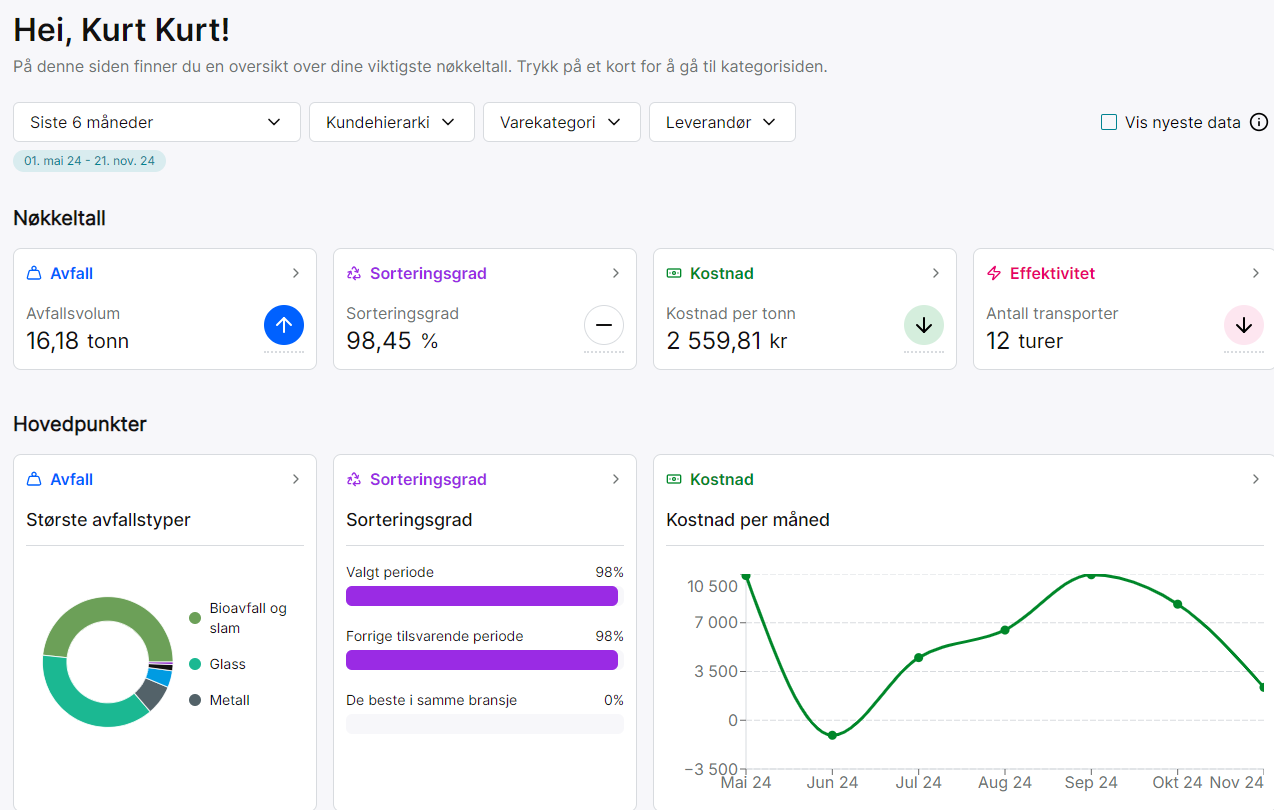Click the chevron on Hovedpunkter Sorteringsgrad card
The image size is (1274, 810).
point(616,479)
